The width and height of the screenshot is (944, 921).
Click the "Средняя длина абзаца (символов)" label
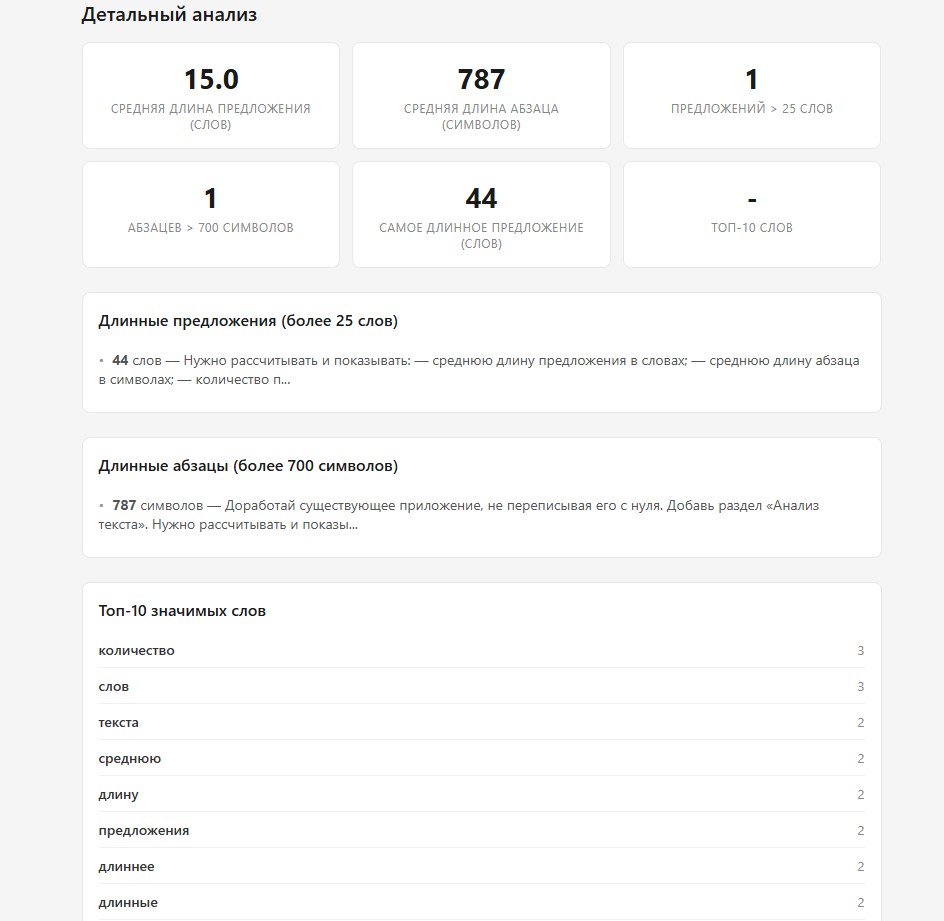click(482, 116)
